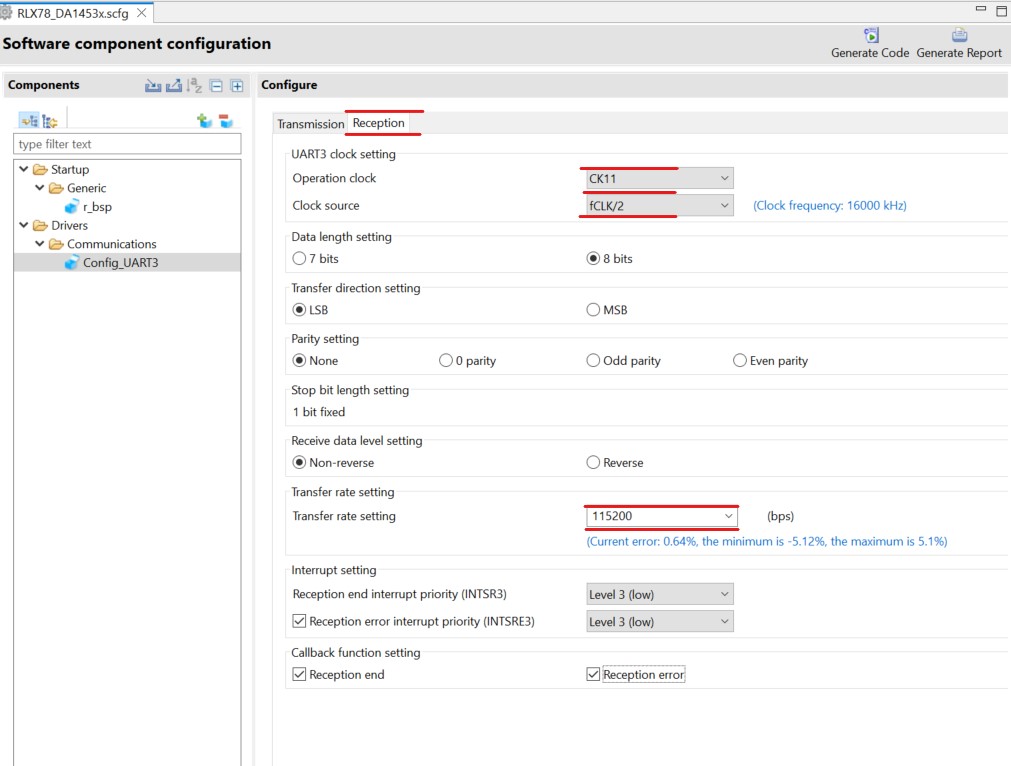Toggle Reception error interrupt priority checkbox
1011x766 pixels.
coord(299,621)
